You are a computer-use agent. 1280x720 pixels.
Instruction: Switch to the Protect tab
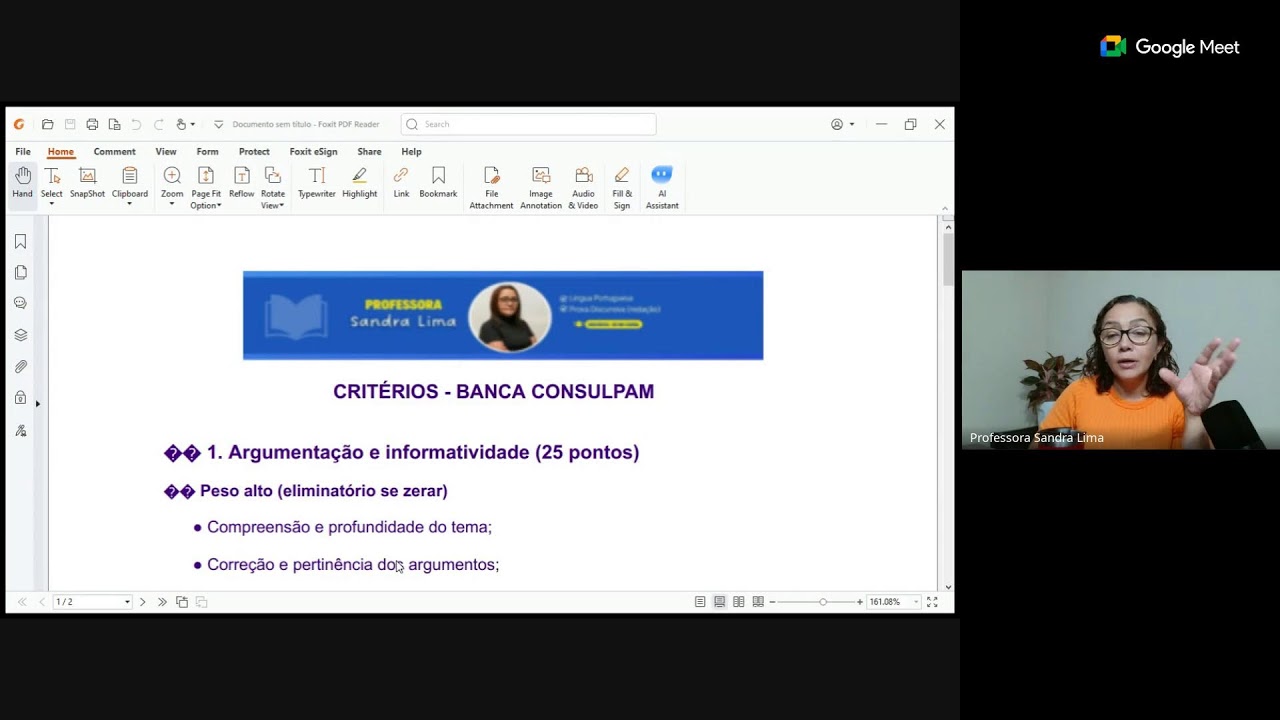254,152
